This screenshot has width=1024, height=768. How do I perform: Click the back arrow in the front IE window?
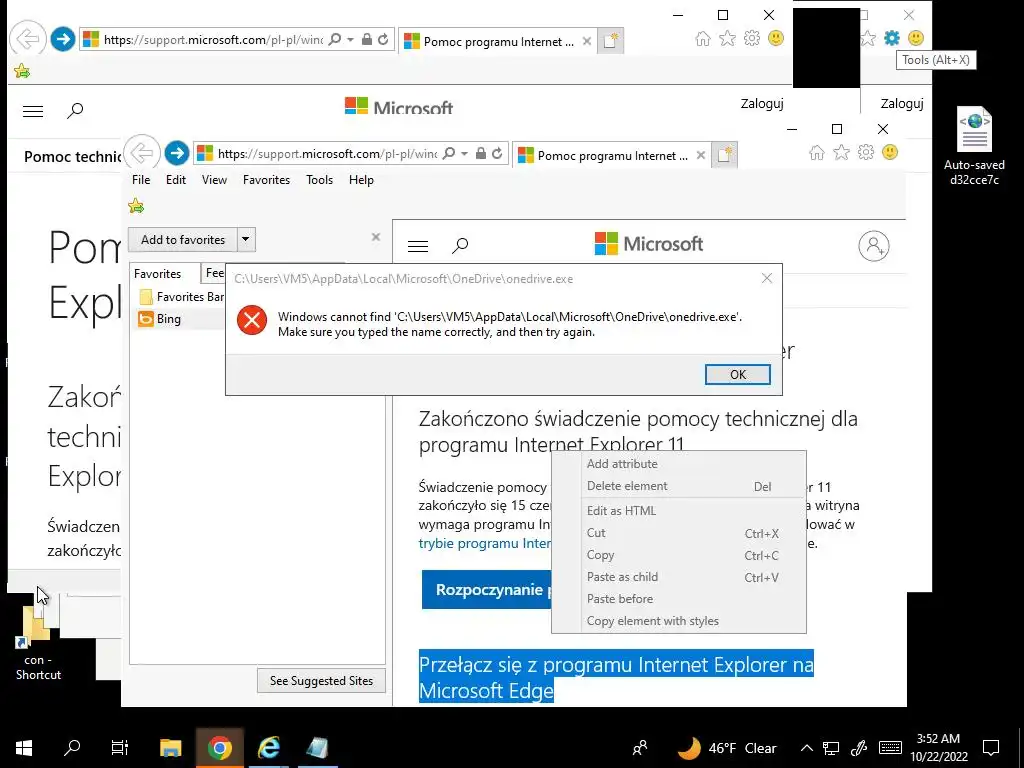point(142,153)
